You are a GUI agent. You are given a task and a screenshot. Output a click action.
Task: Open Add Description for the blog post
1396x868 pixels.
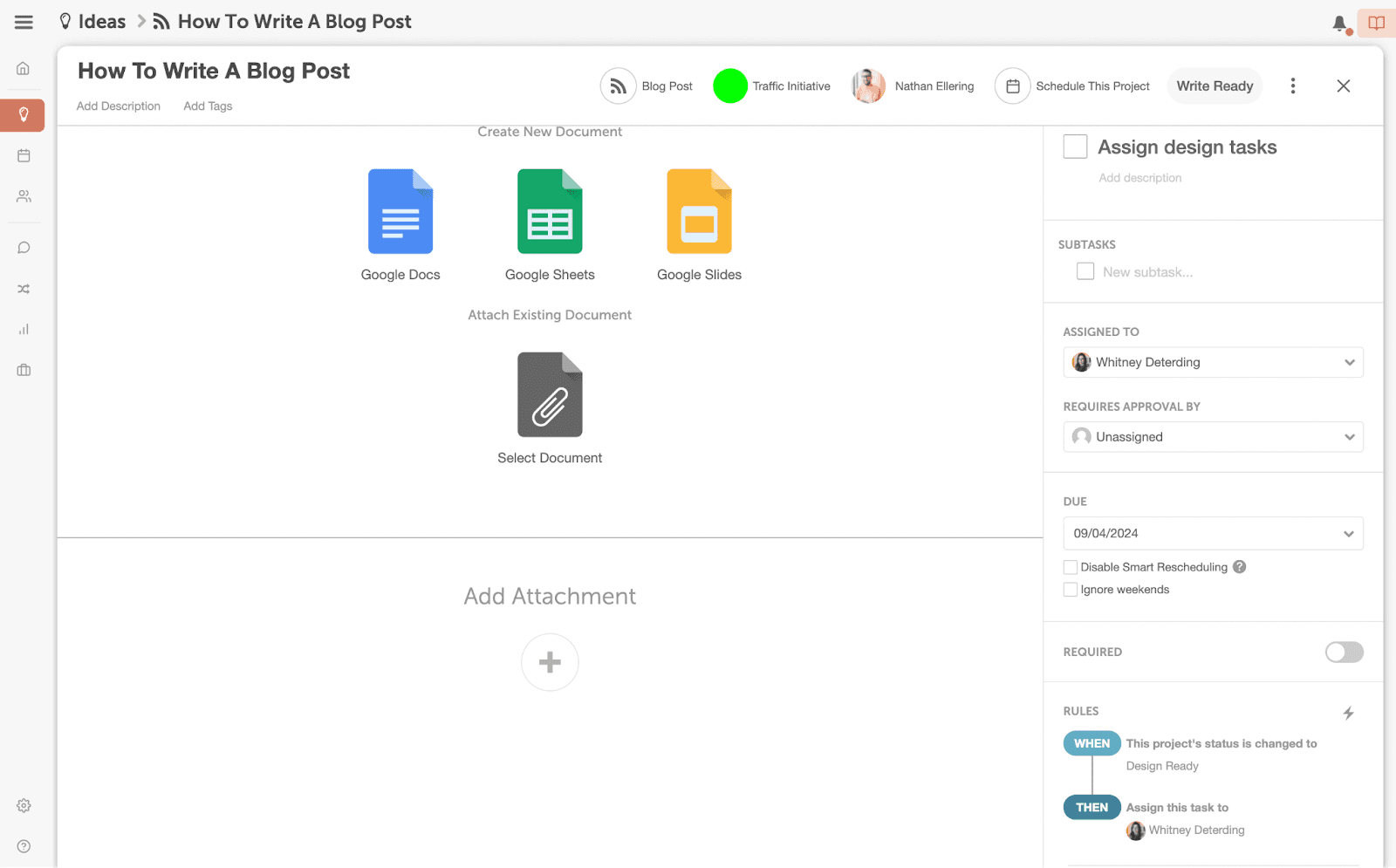pyautogui.click(x=118, y=106)
